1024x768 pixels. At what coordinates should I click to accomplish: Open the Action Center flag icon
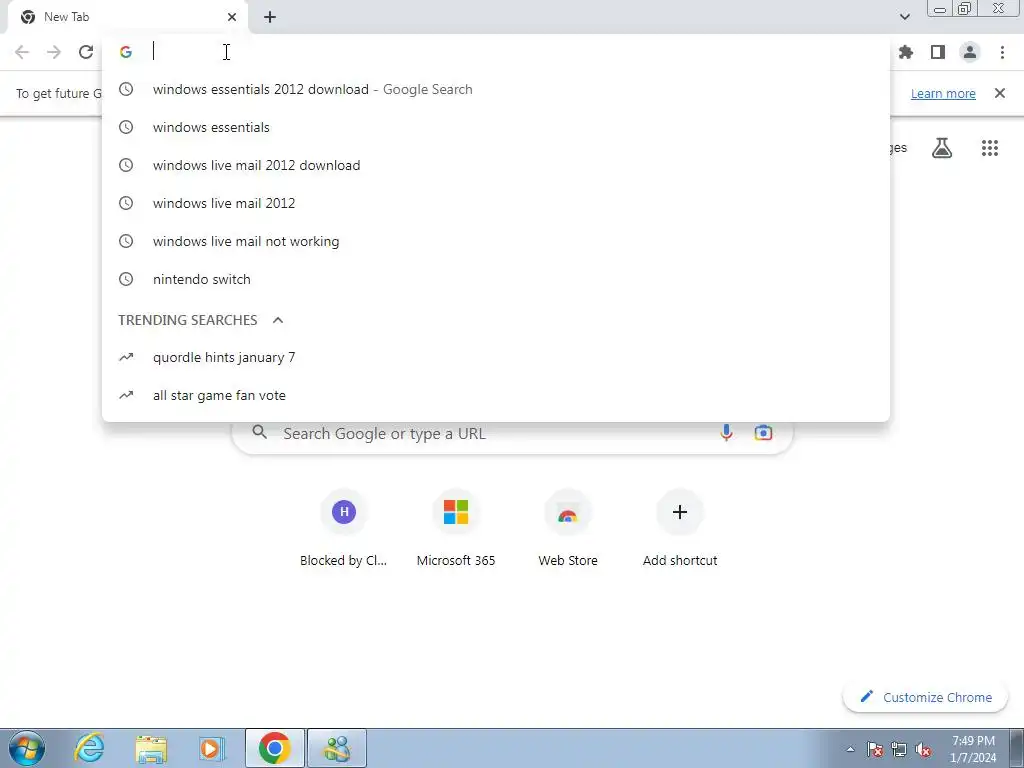coord(875,749)
